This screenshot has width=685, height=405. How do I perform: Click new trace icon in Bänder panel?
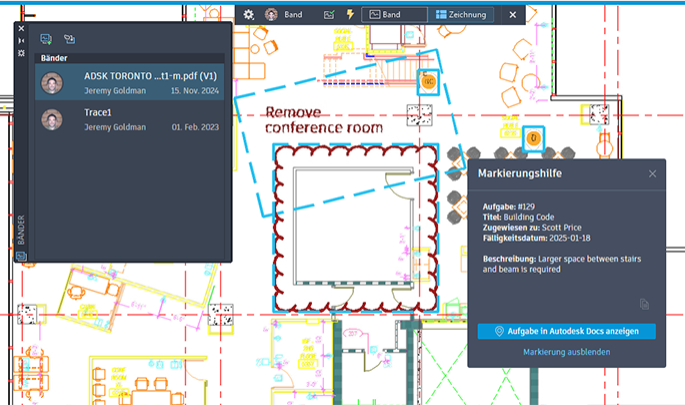pos(46,39)
